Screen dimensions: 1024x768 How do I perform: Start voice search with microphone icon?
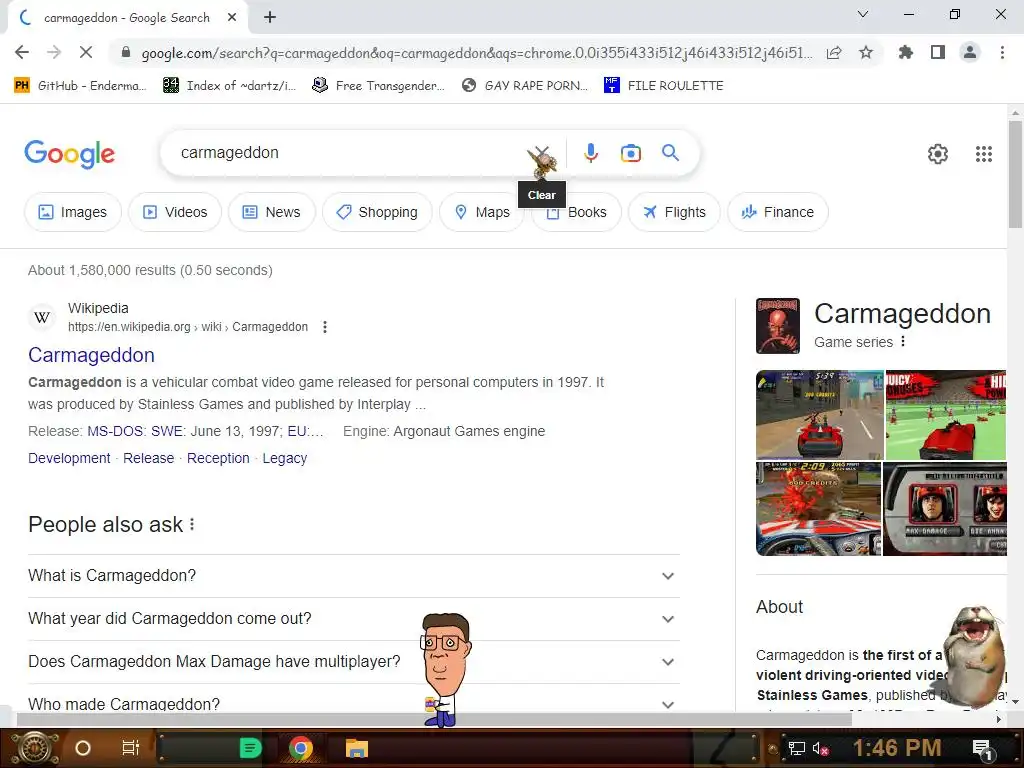coord(591,153)
